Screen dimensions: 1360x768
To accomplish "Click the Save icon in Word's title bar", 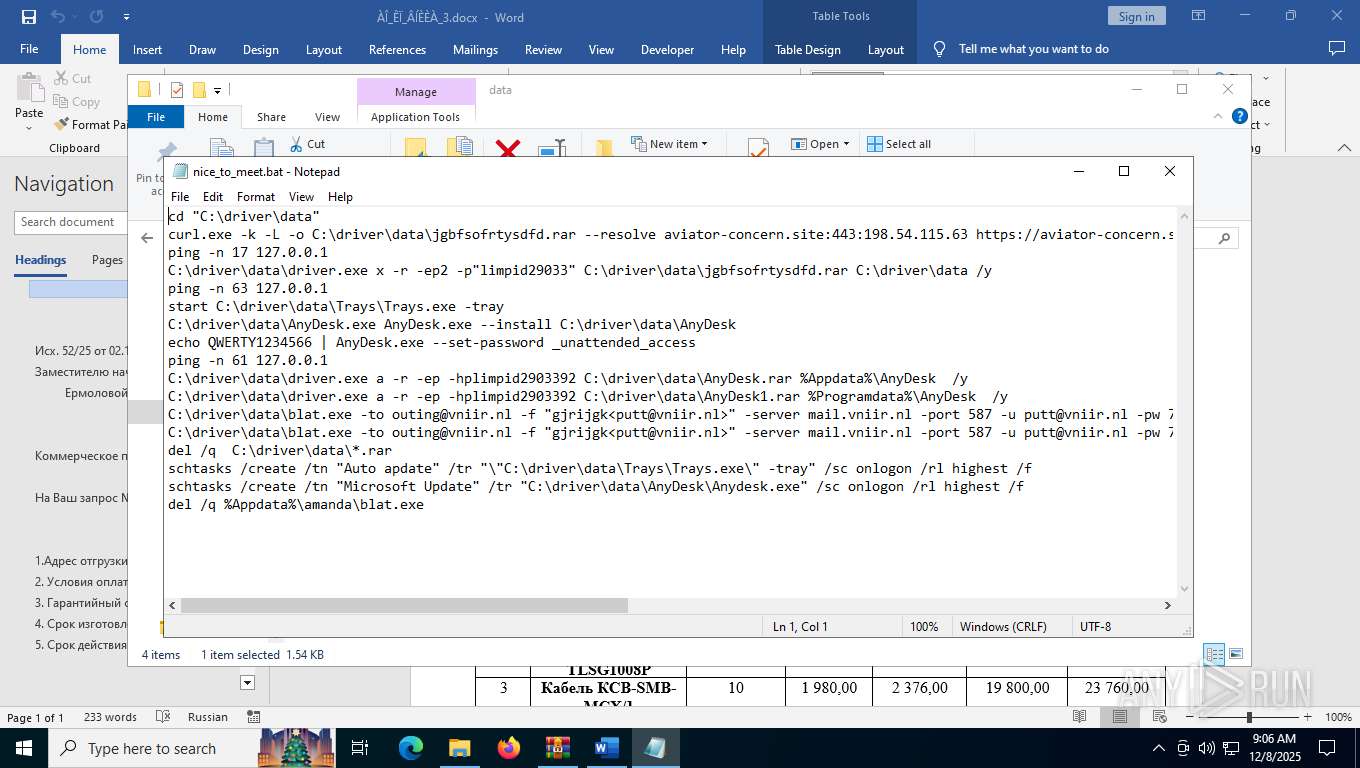I will click(28, 17).
